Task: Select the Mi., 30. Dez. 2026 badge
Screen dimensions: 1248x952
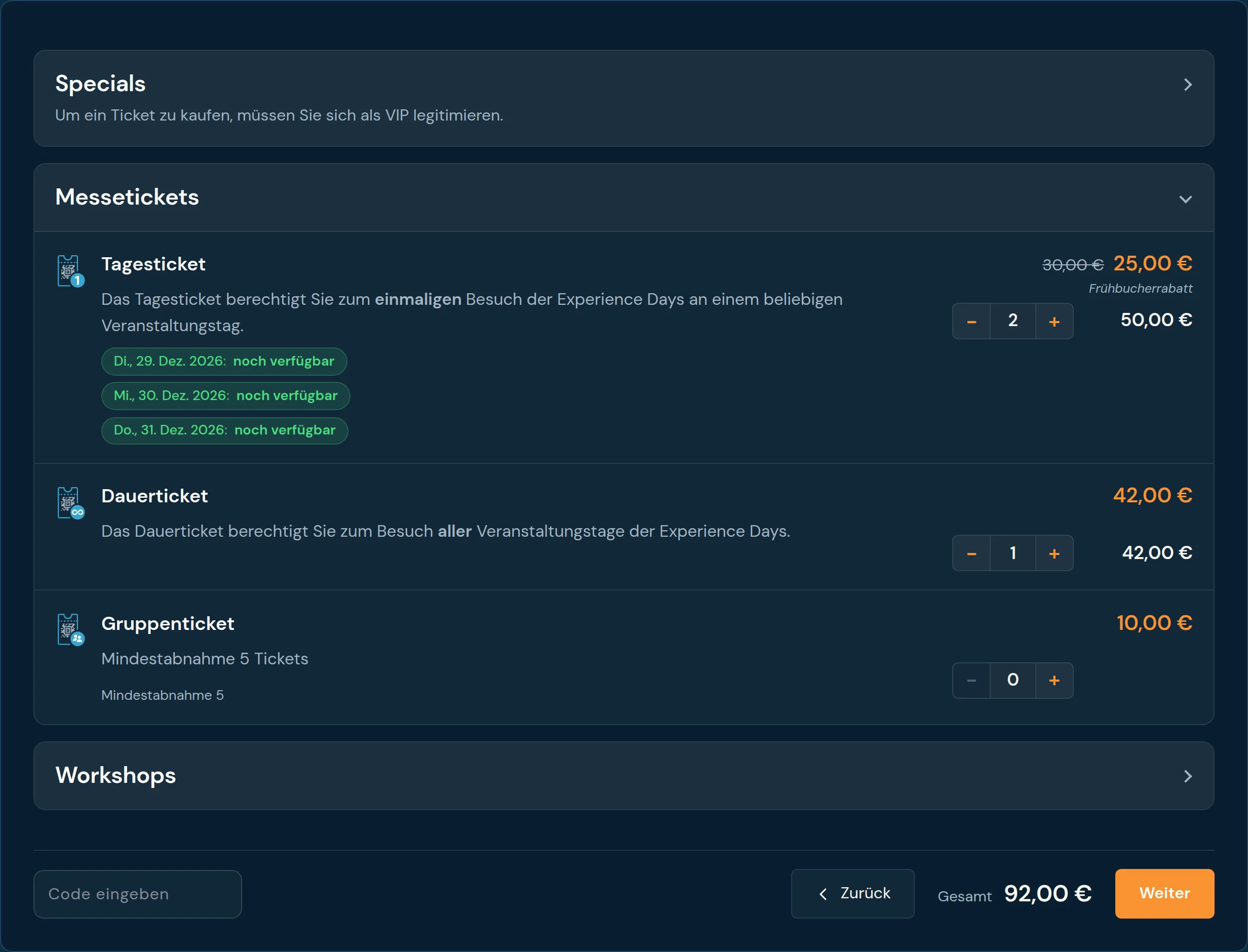Action: tap(225, 395)
